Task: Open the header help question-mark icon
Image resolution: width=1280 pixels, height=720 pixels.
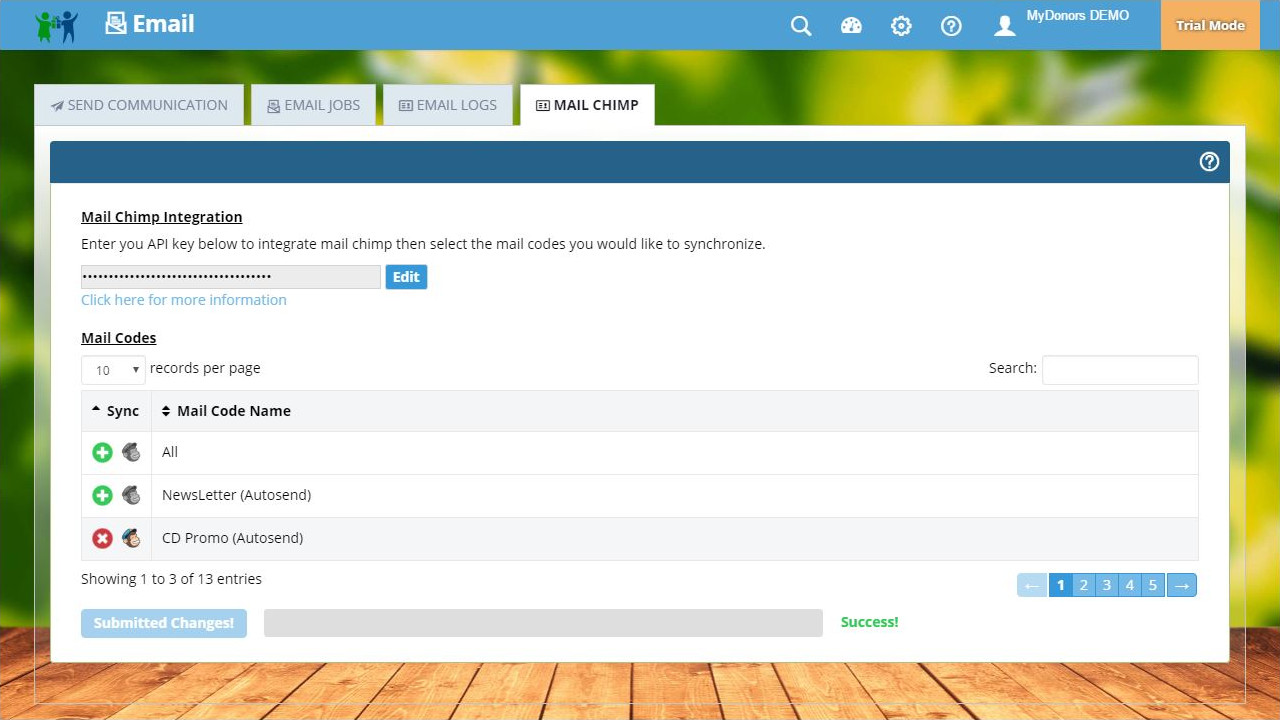Action: [951, 26]
